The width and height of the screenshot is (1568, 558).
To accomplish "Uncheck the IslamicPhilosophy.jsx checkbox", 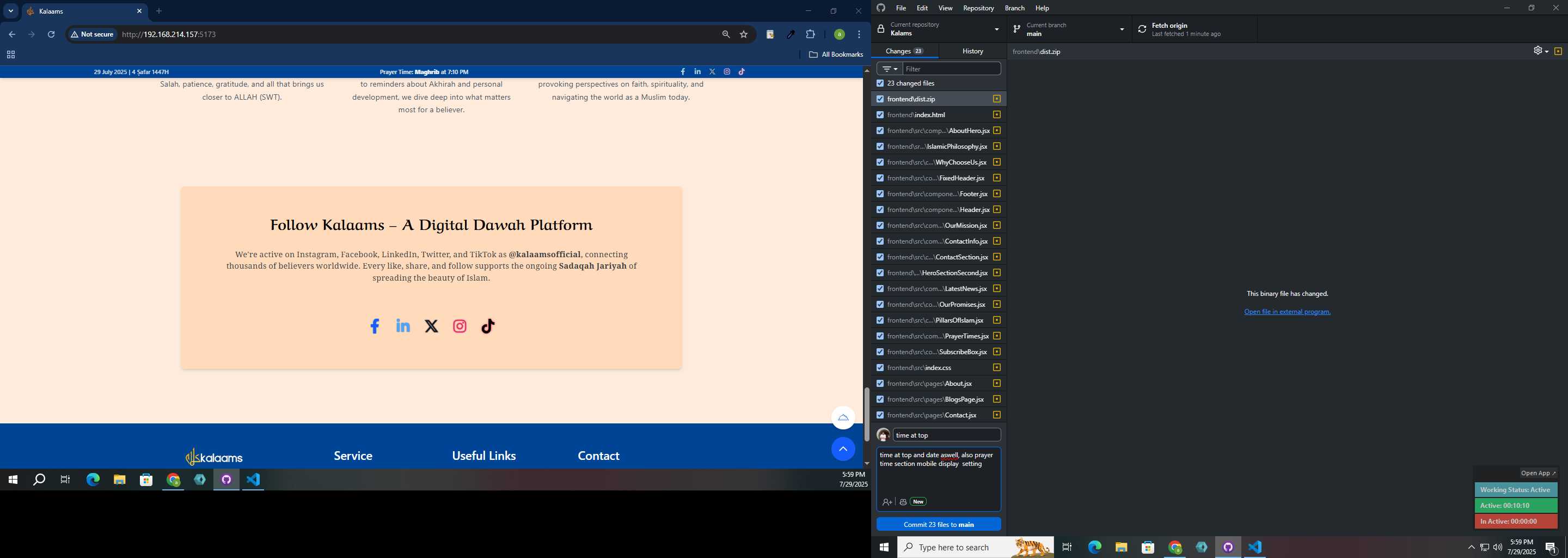I will point(880,147).
